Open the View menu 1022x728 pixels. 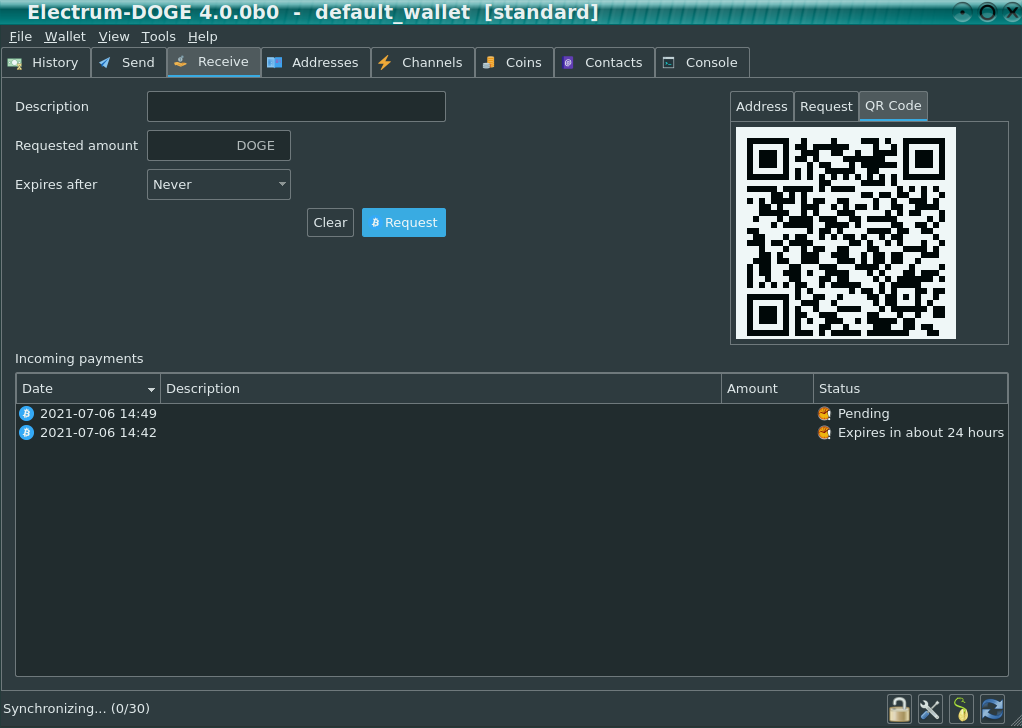click(114, 36)
